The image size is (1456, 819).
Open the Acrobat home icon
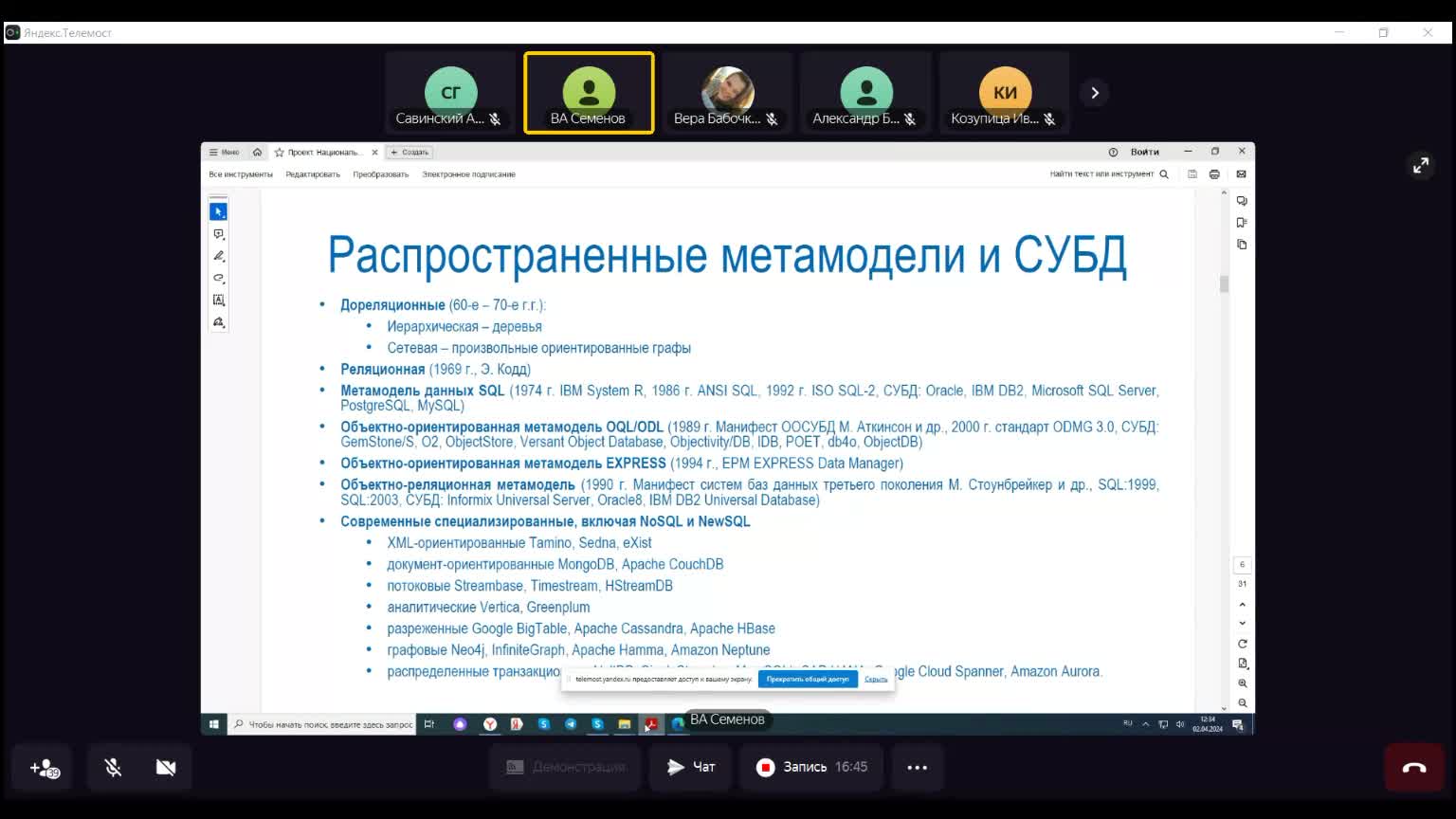click(x=257, y=152)
